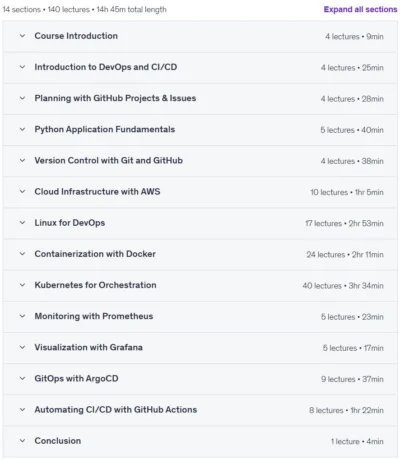Click the 17 lectures 2hr 53min label

coord(344,223)
